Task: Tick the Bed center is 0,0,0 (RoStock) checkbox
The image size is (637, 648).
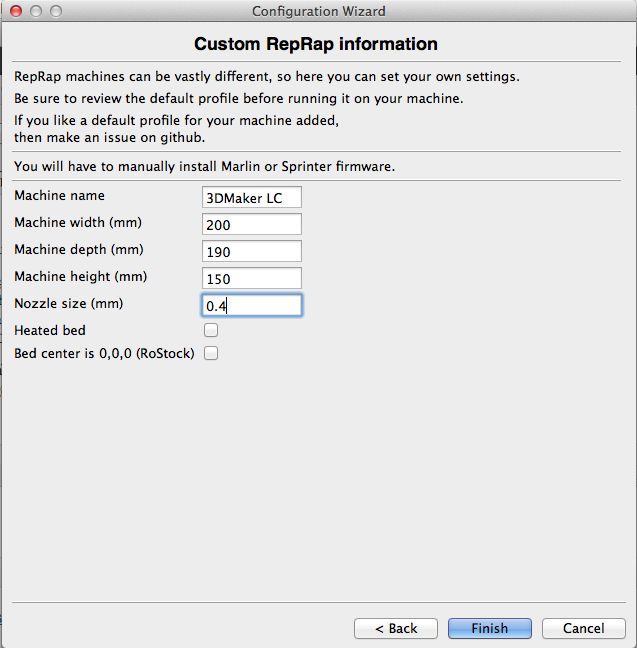Action: point(211,353)
